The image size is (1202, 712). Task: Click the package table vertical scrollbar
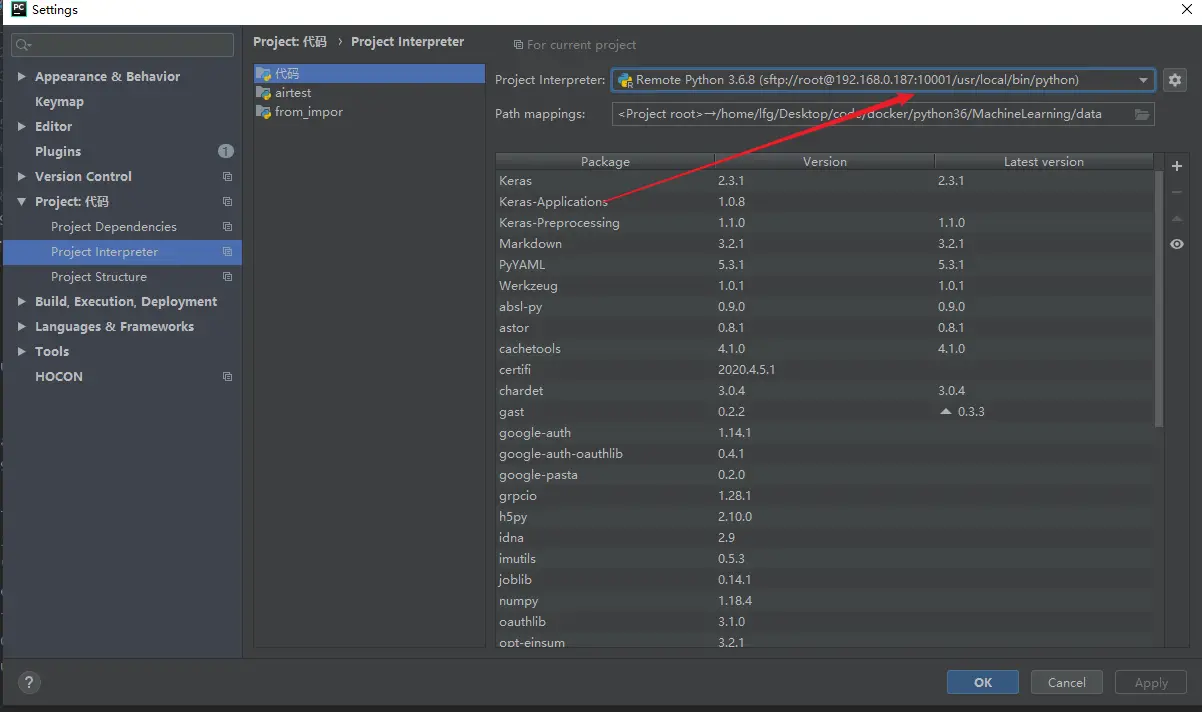point(1159,298)
